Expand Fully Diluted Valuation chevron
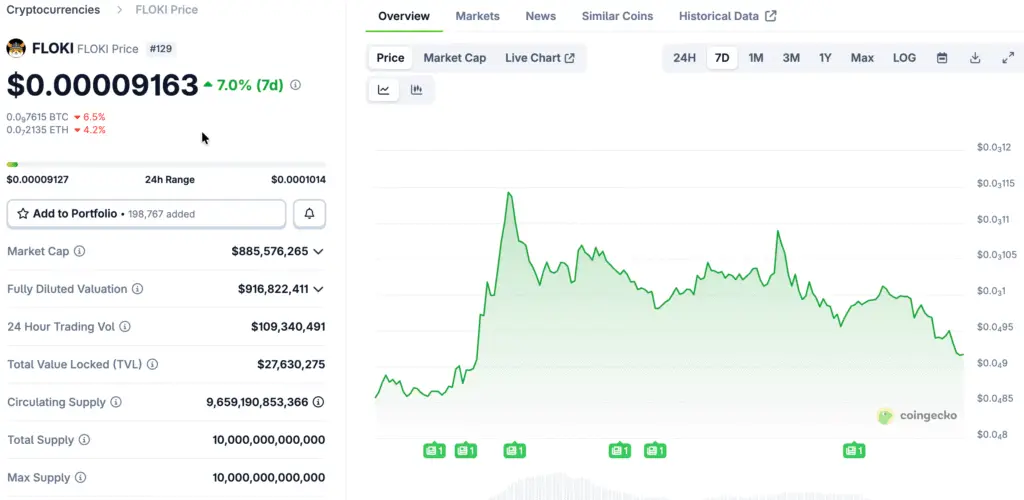 coord(318,289)
